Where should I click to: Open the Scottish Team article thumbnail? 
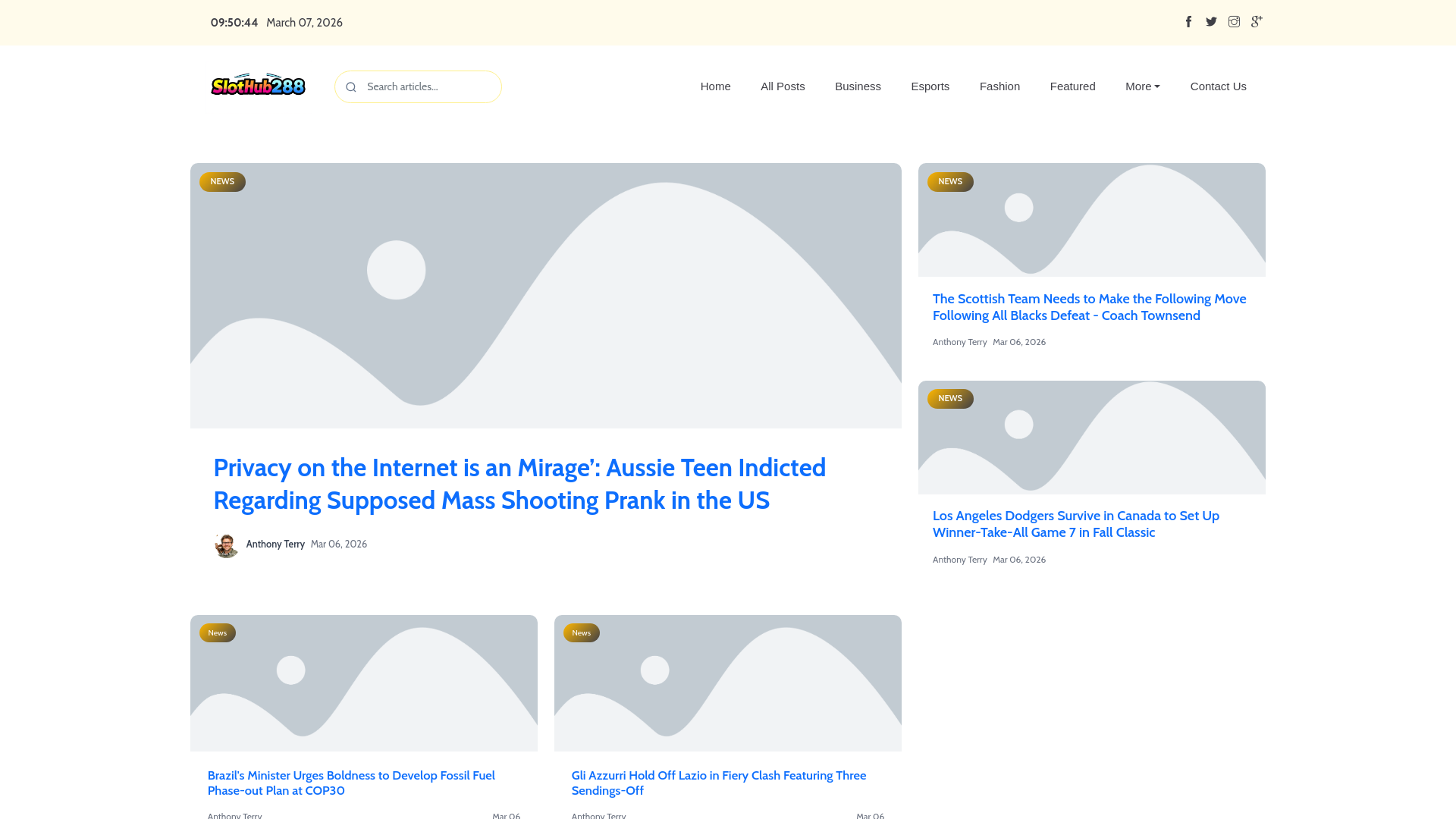pos(1092,220)
